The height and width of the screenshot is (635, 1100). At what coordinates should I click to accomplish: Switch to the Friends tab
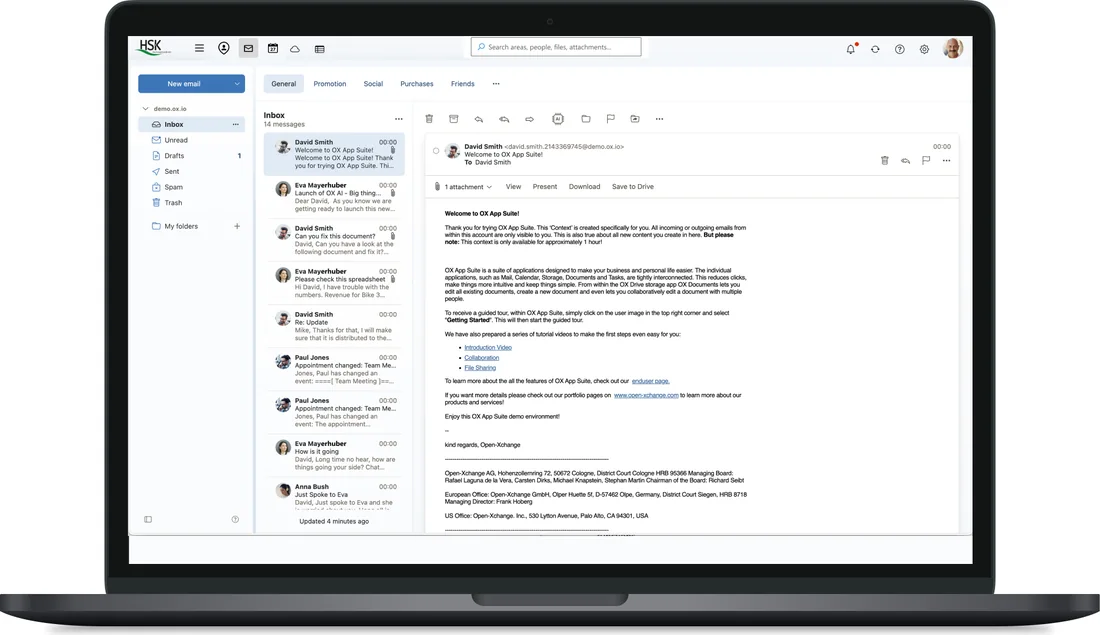462,83
